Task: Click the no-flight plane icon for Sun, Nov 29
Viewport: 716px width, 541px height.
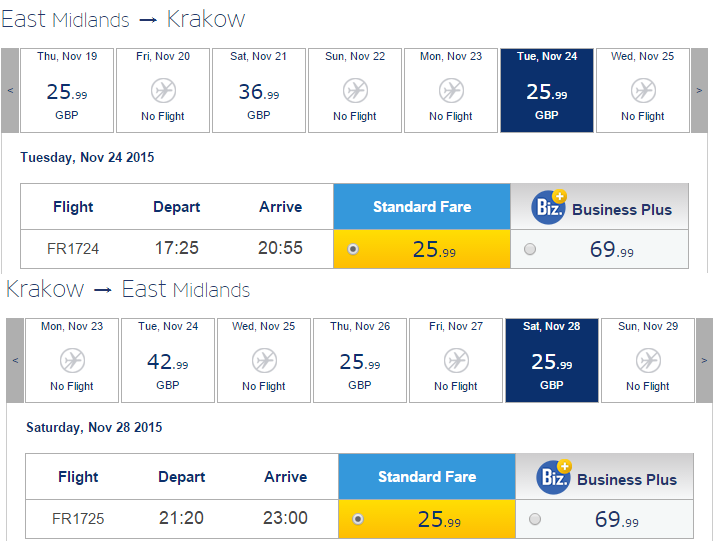Action: pos(648,361)
